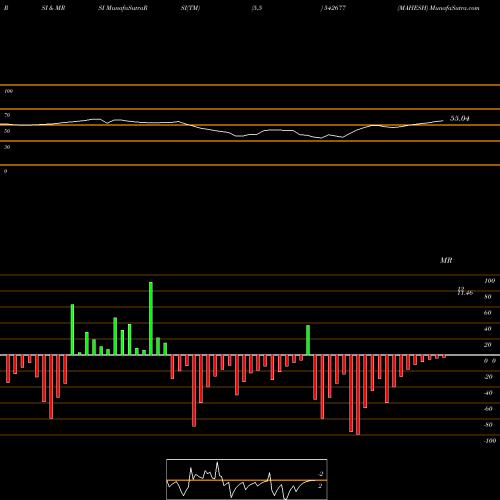Image resolution: width=500 pixels, height=500 pixels.
Task: Click the RSI axis label 30
Action: click(7, 147)
